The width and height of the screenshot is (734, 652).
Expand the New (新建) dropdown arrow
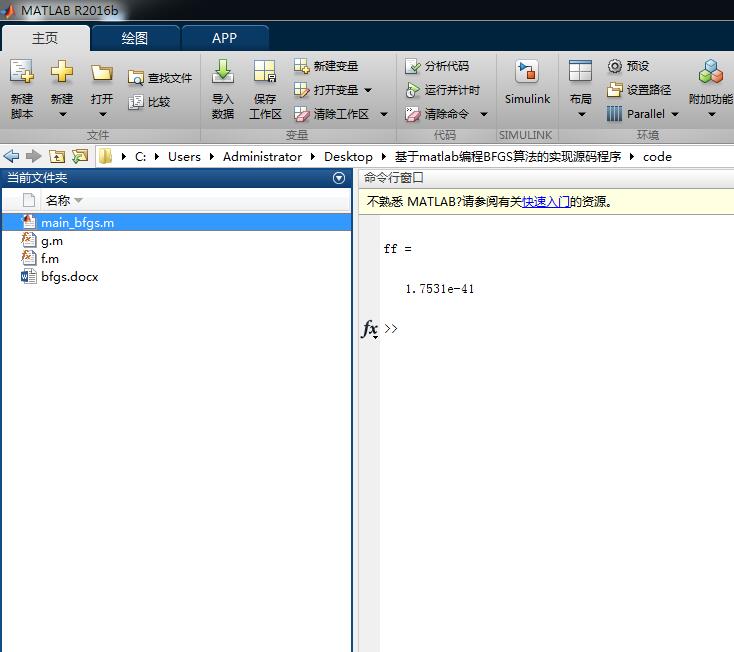click(62, 114)
